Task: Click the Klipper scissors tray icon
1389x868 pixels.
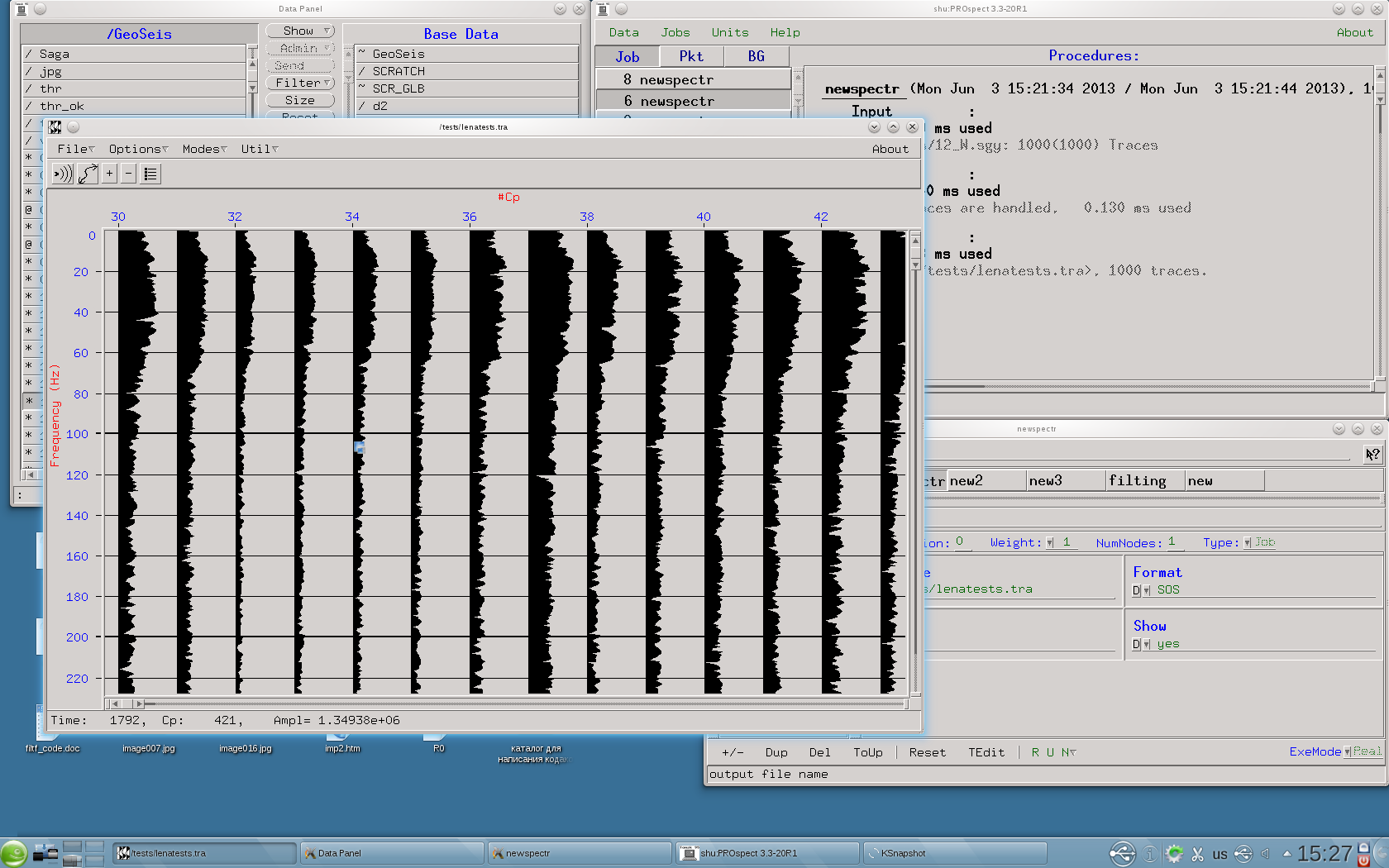Action: tap(1197, 854)
